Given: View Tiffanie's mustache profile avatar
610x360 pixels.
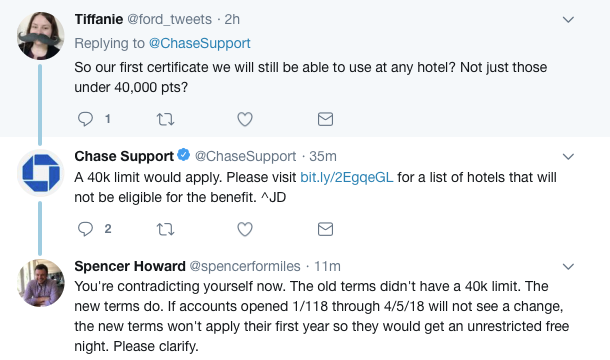Looking at the screenshot, I should [40, 36].
